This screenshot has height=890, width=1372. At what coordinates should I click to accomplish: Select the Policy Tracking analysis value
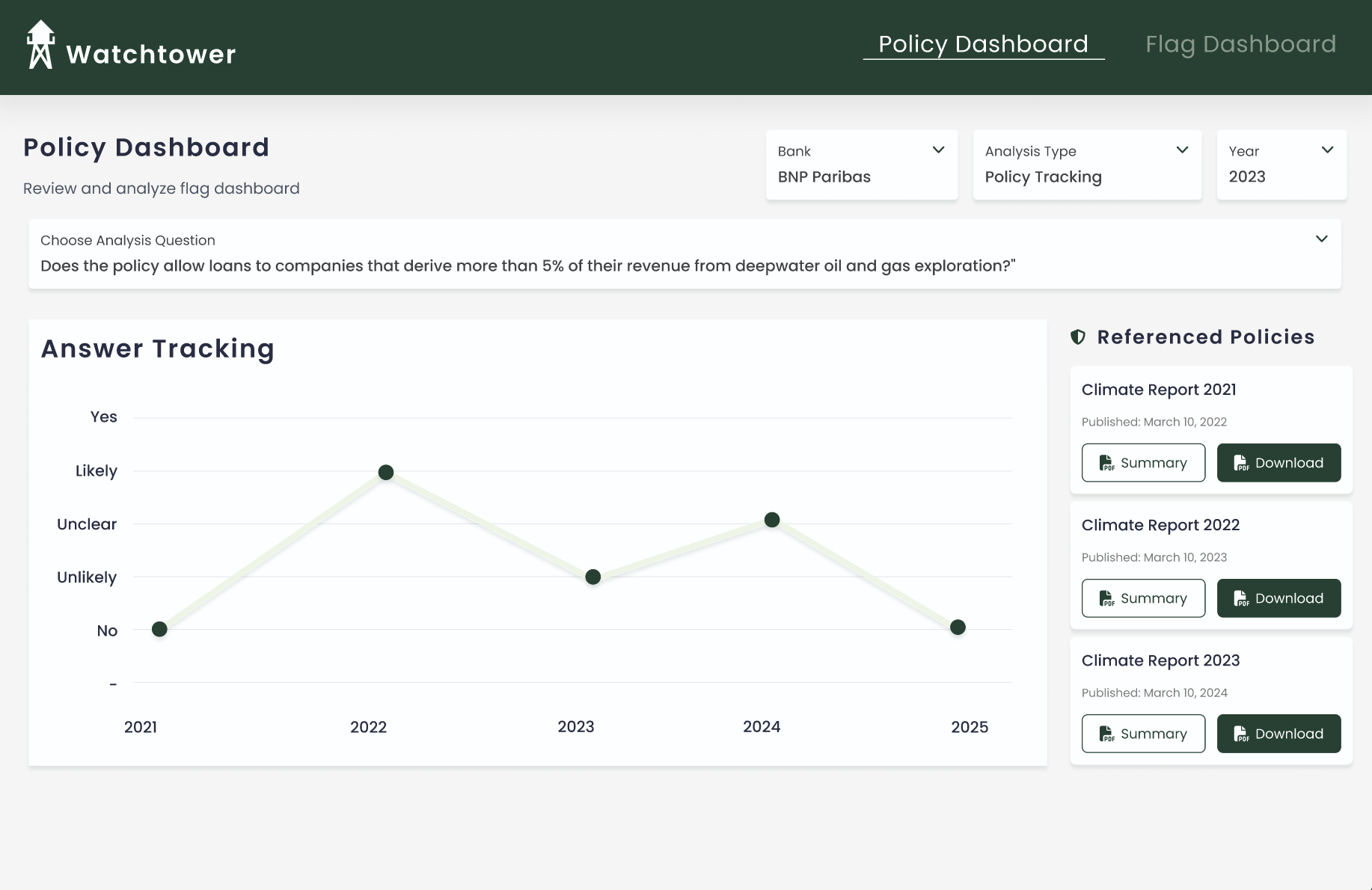tap(1043, 177)
